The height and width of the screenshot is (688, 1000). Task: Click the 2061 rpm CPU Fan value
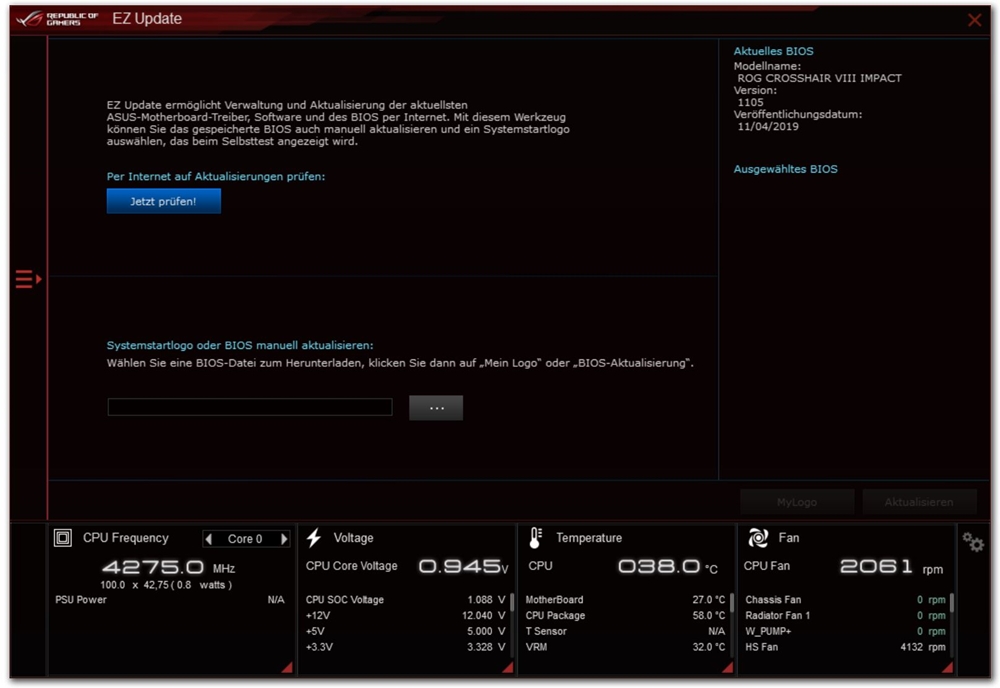(x=891, y=566)
